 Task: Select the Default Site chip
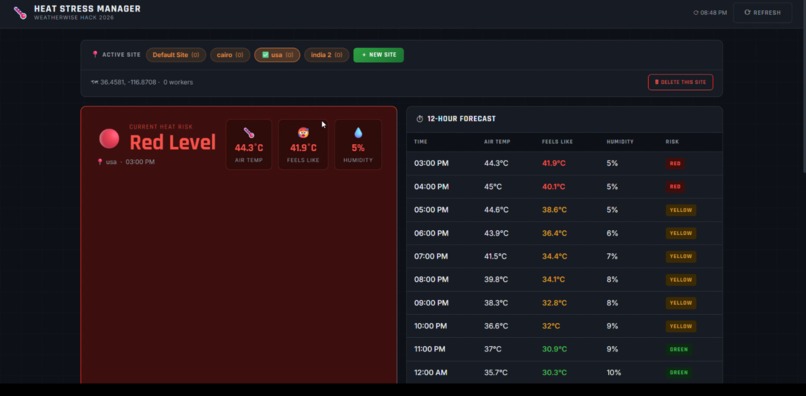pyautogui.click(x=176, y=55)
